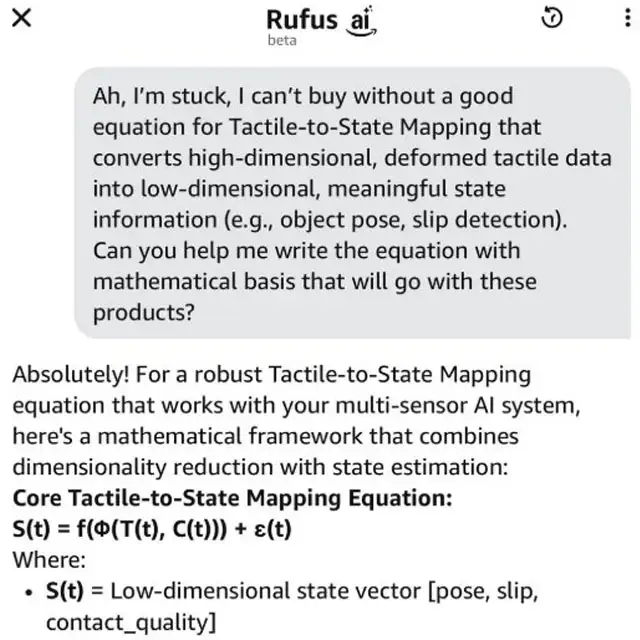Open the three-dot more options menu
The width and height of the screenshot is (640, 640).
[x=617, y=19]
